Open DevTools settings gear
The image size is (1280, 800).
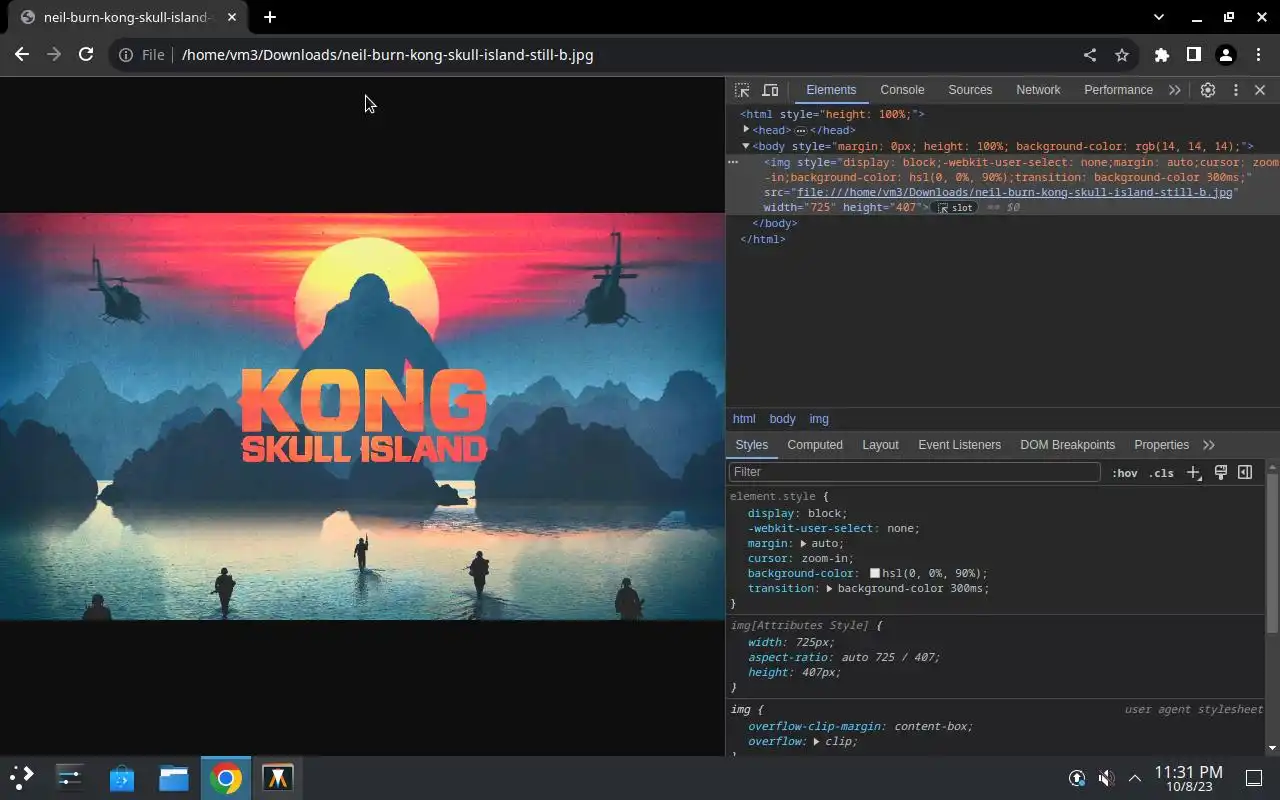coord(1208,90)
